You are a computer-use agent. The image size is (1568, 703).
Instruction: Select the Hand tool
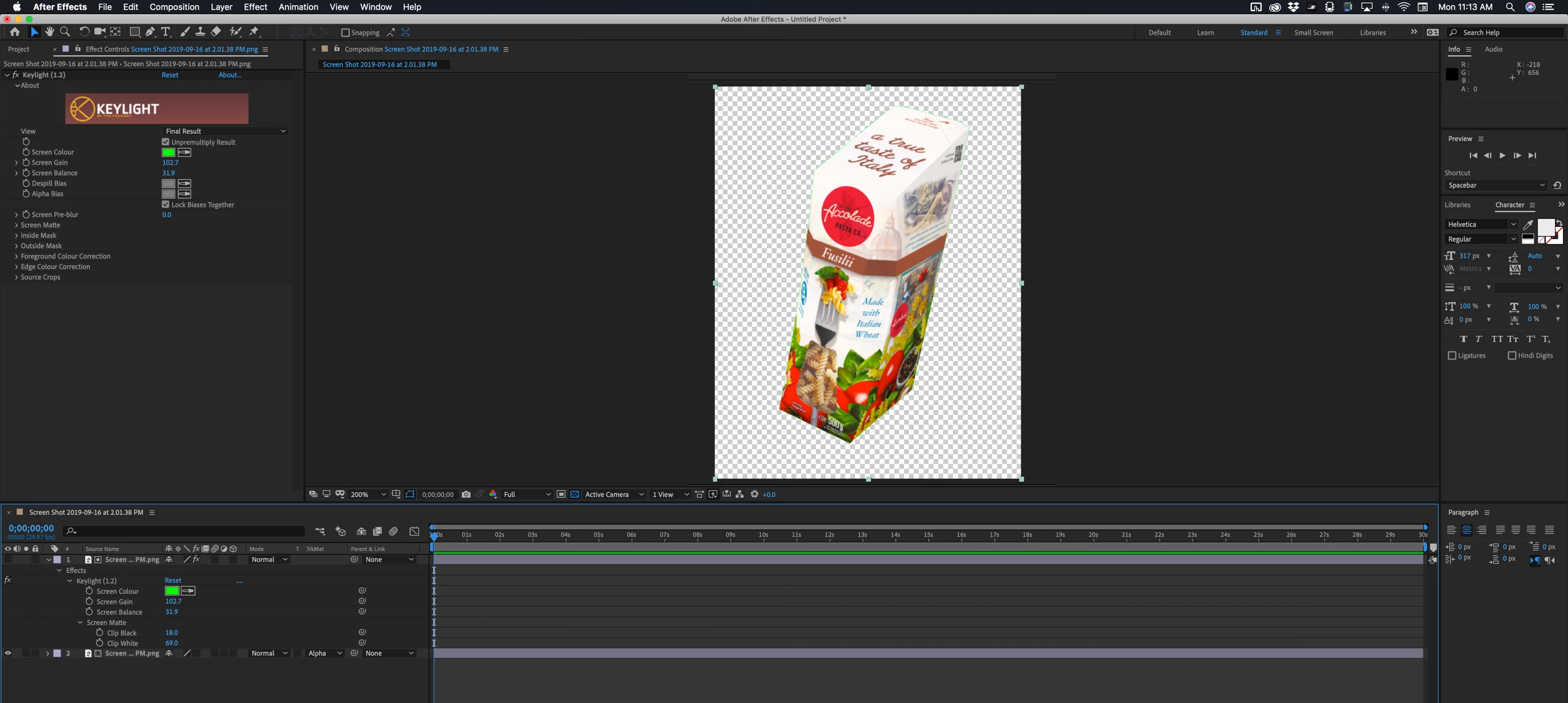tap(49, 32)
